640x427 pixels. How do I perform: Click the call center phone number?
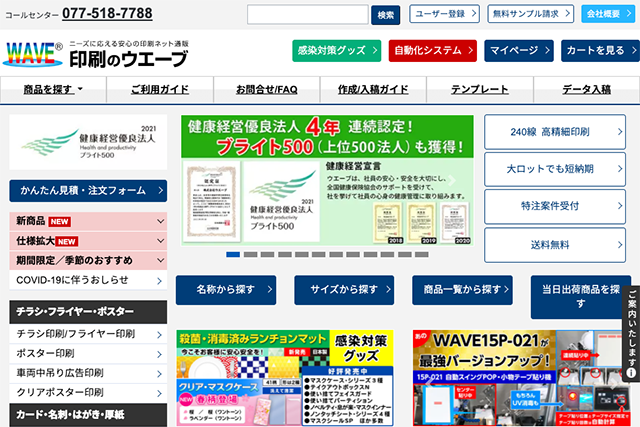[x=107, y=13]
